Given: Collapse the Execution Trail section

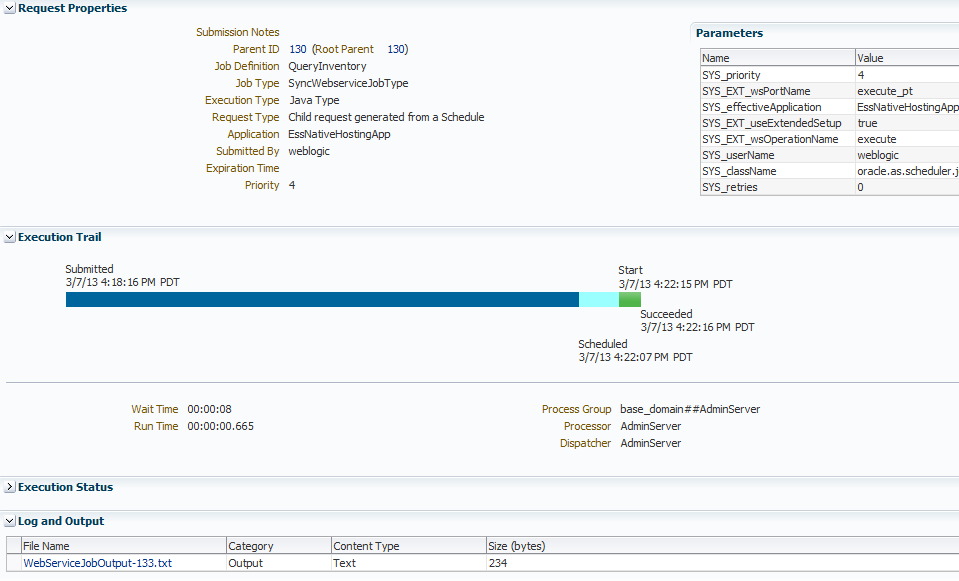Looking at the screenshot, I should (9, 237).
